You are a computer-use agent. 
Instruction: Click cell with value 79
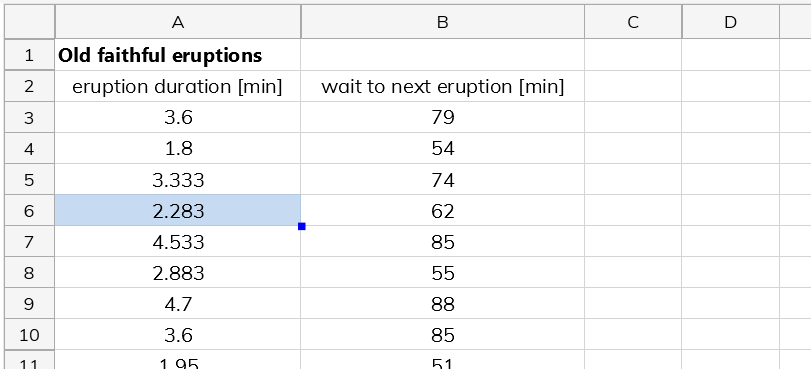tap(443, 117)
